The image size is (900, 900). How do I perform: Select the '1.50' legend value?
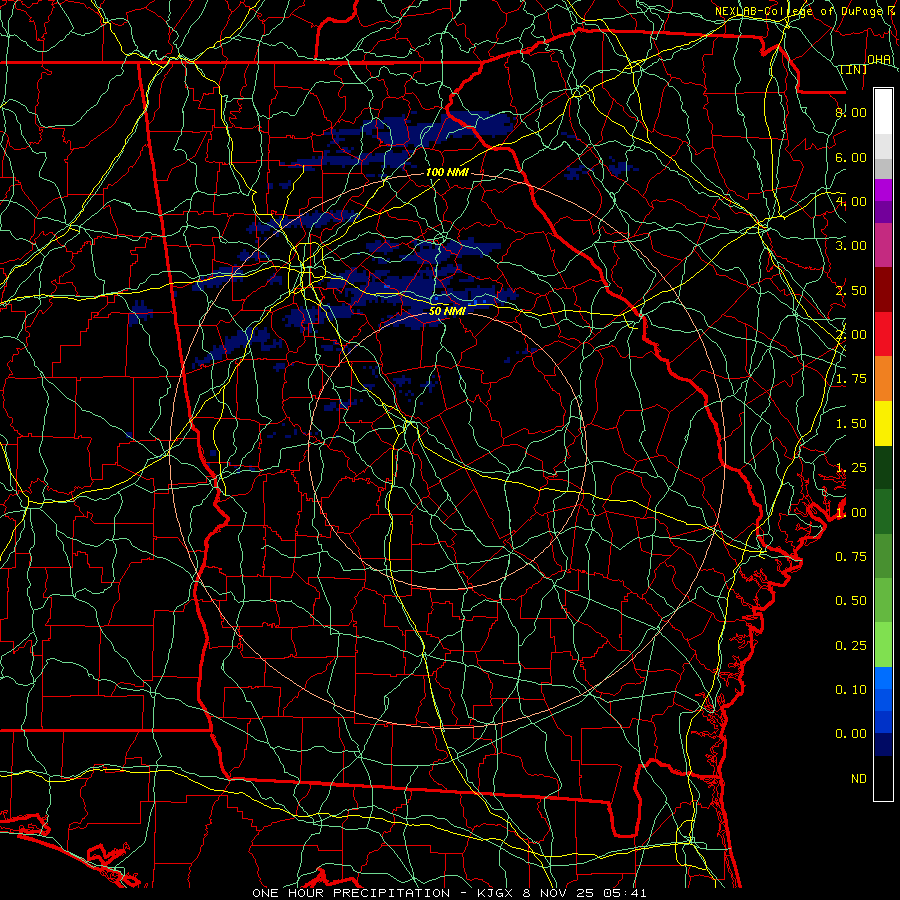(851, 424)
